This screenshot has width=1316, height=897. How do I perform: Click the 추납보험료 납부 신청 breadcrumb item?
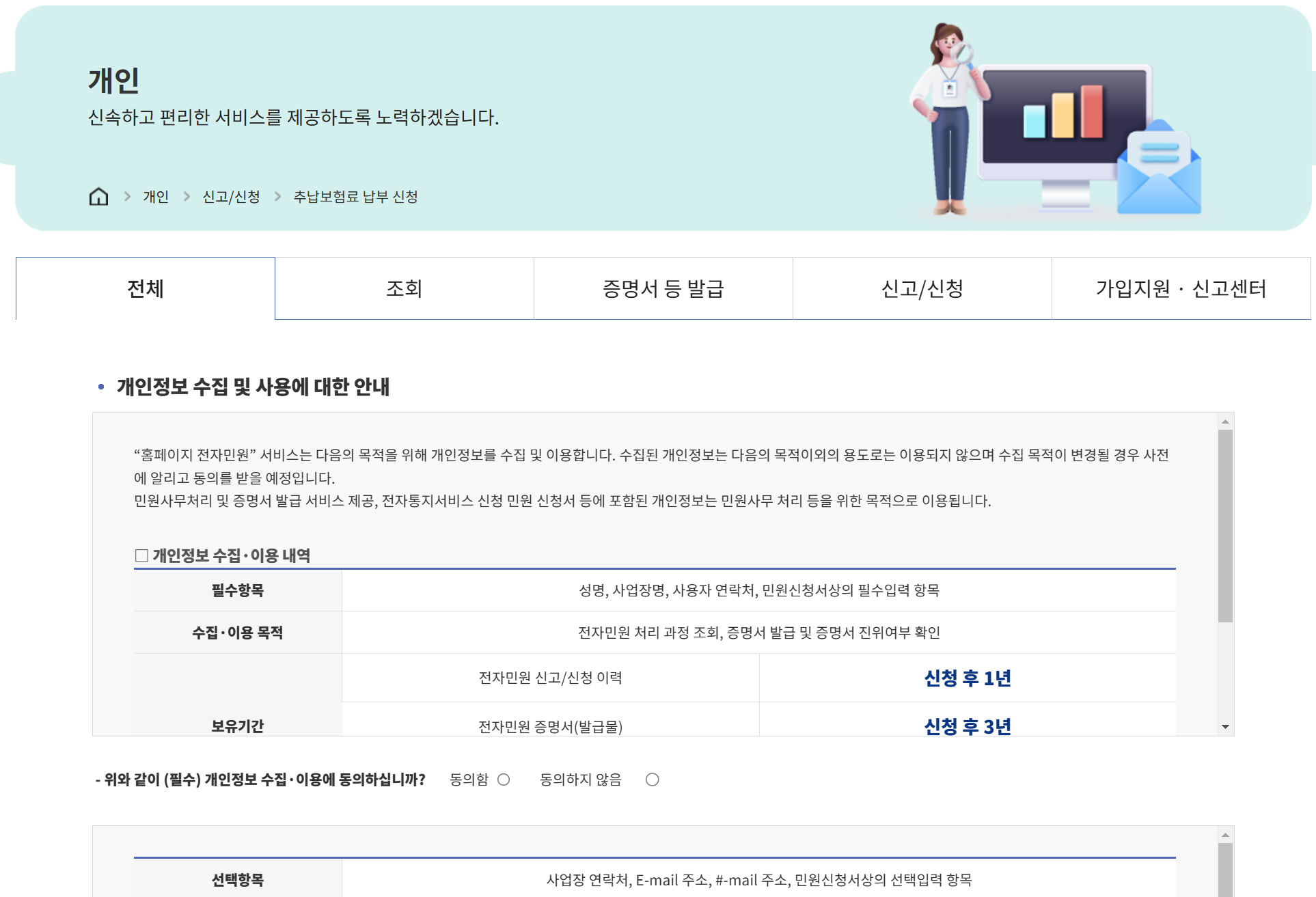point(355,196)
